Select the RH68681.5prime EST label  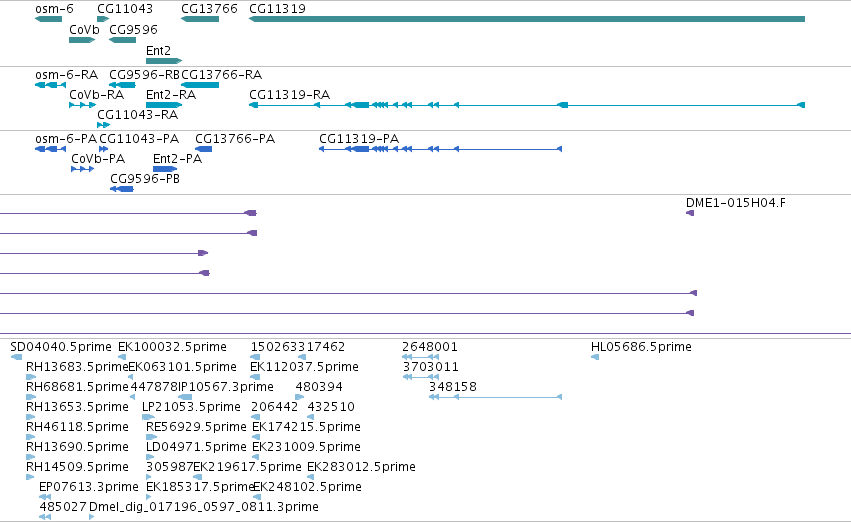[77, 387]
